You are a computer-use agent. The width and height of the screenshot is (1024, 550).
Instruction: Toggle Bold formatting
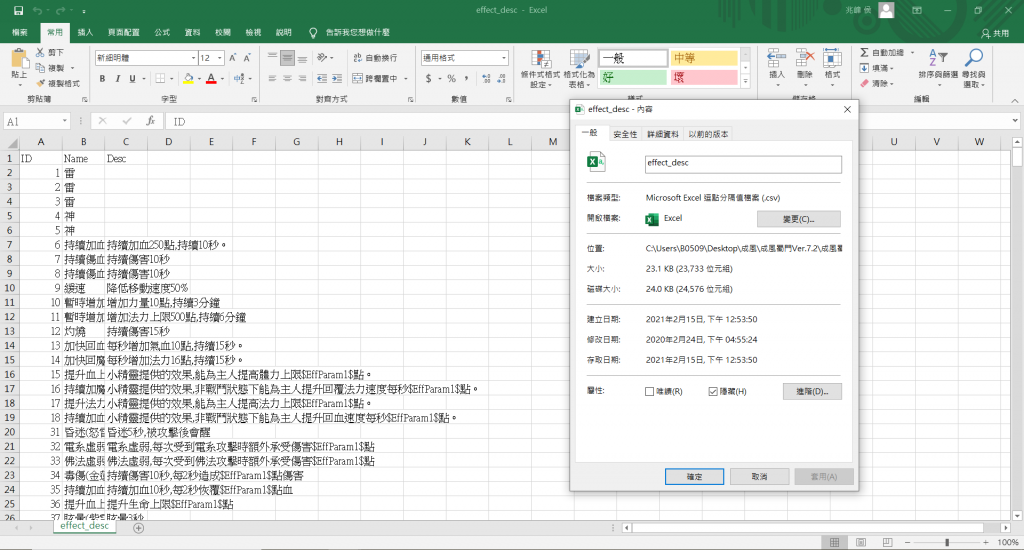[103, 78]
